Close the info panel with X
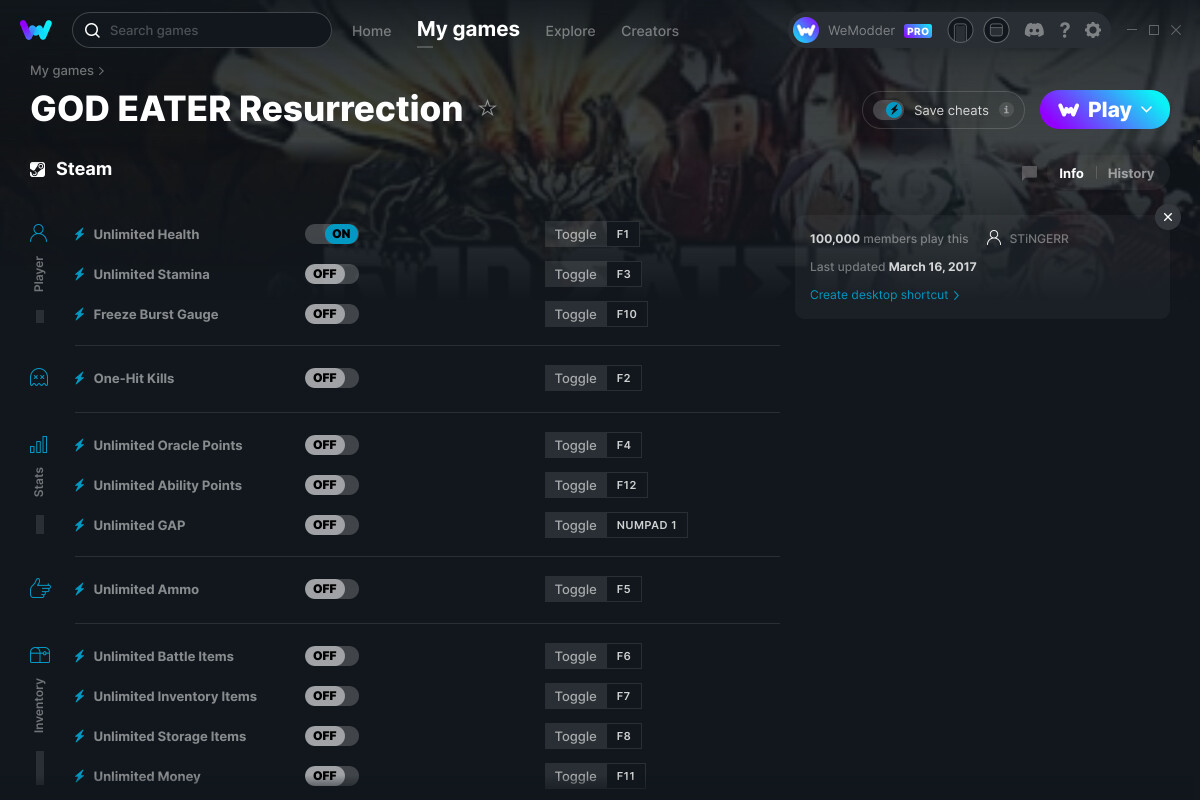Image resolution: width=1200 pixels, height=800 pixels. pos(1168,217)
